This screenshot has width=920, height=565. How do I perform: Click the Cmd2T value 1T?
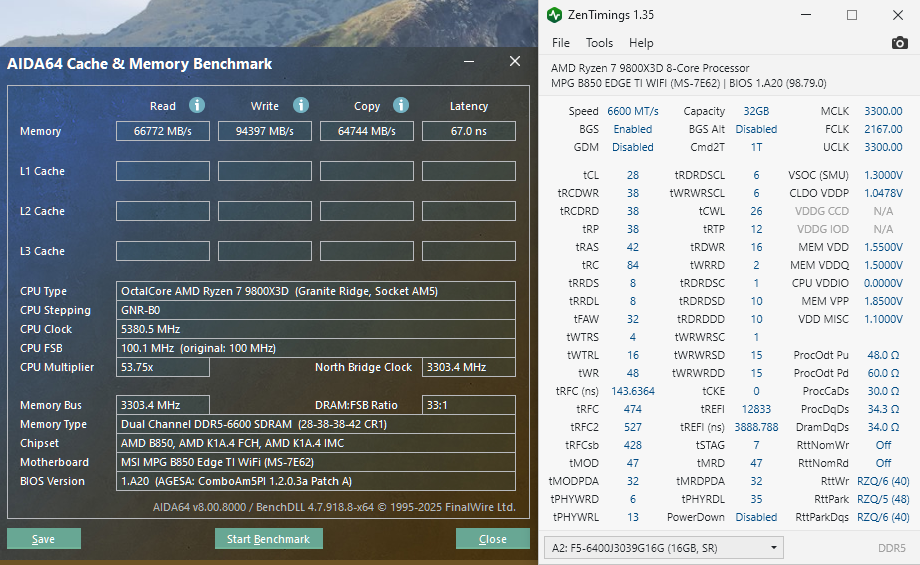coord(756,147)
